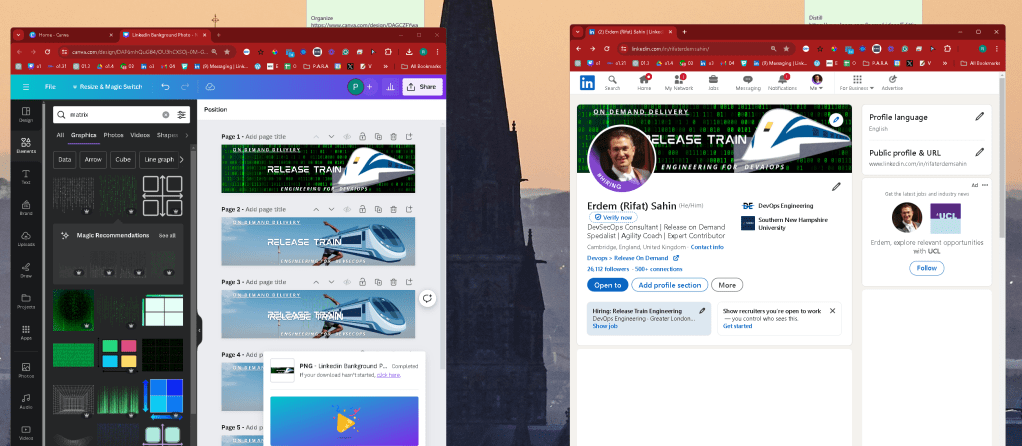The height and width of the screenshot is (446, 1022).
Task: Move Page 2 up with chevron
Action: [x=315, y=209]
